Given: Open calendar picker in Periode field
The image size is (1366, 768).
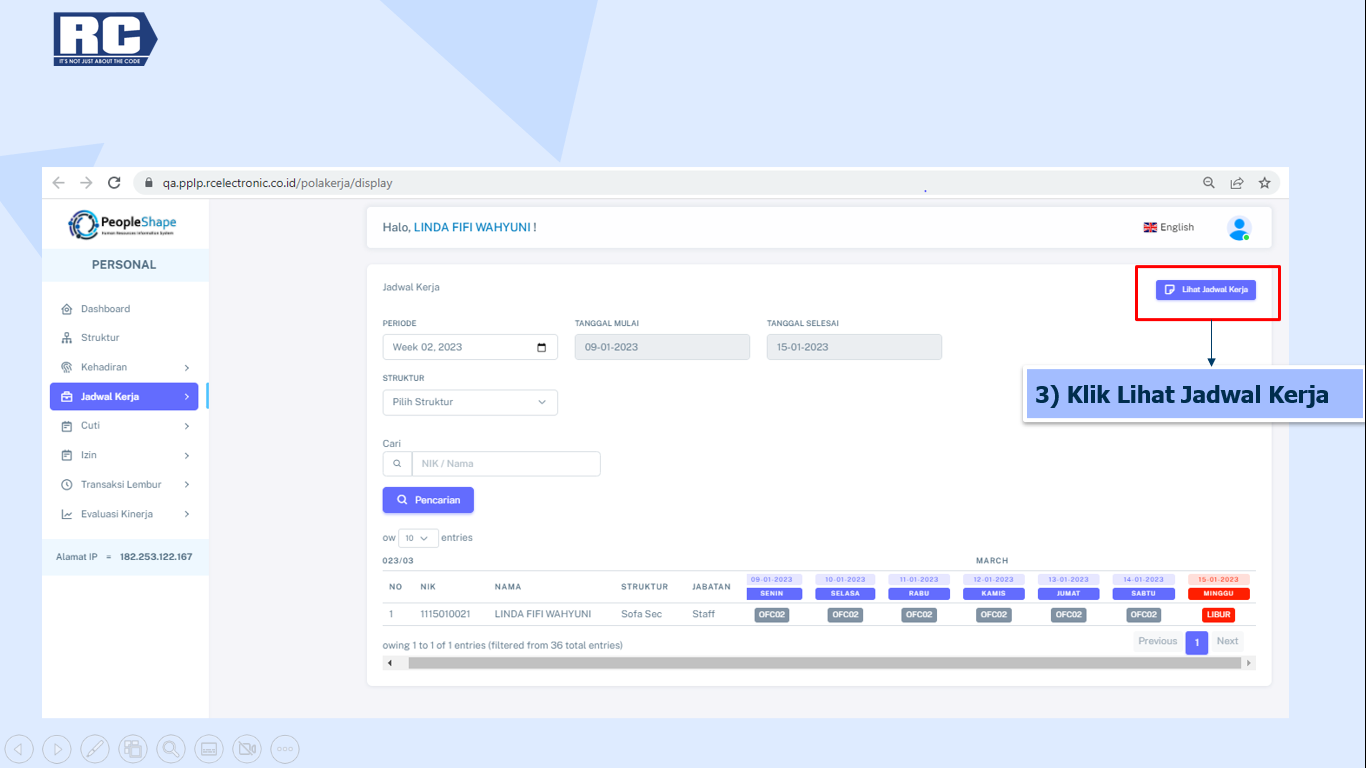Looking at the screenshot, I should (541, 347).
